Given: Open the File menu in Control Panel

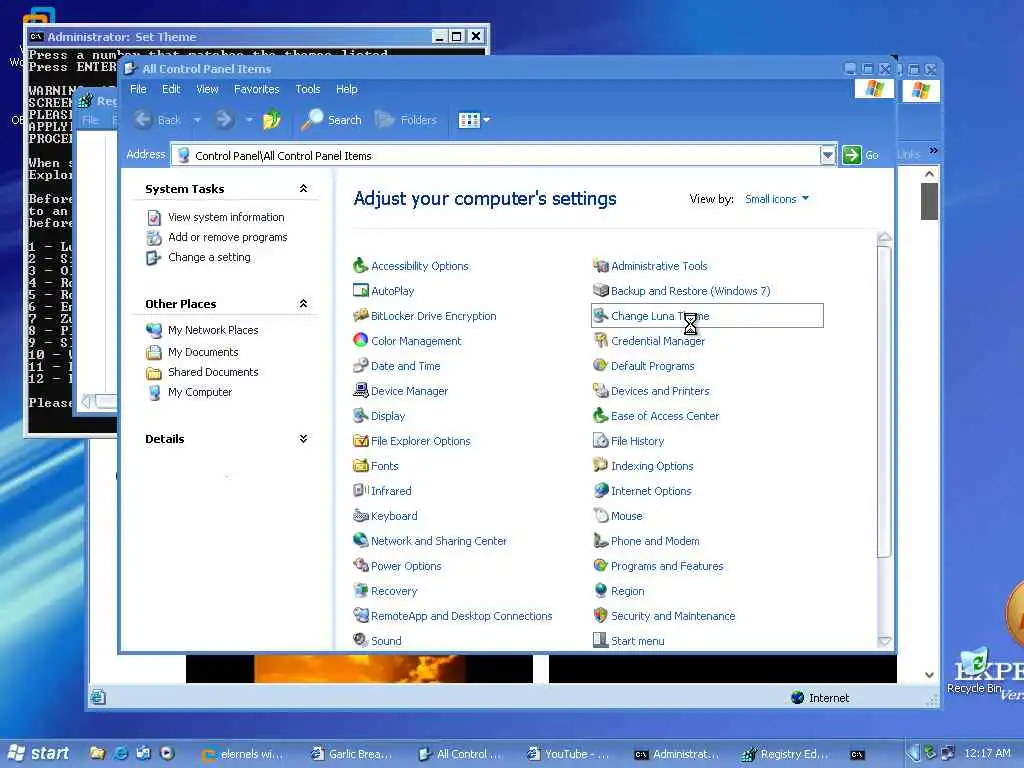Looking at the screenshot, I should coord(138,89).
